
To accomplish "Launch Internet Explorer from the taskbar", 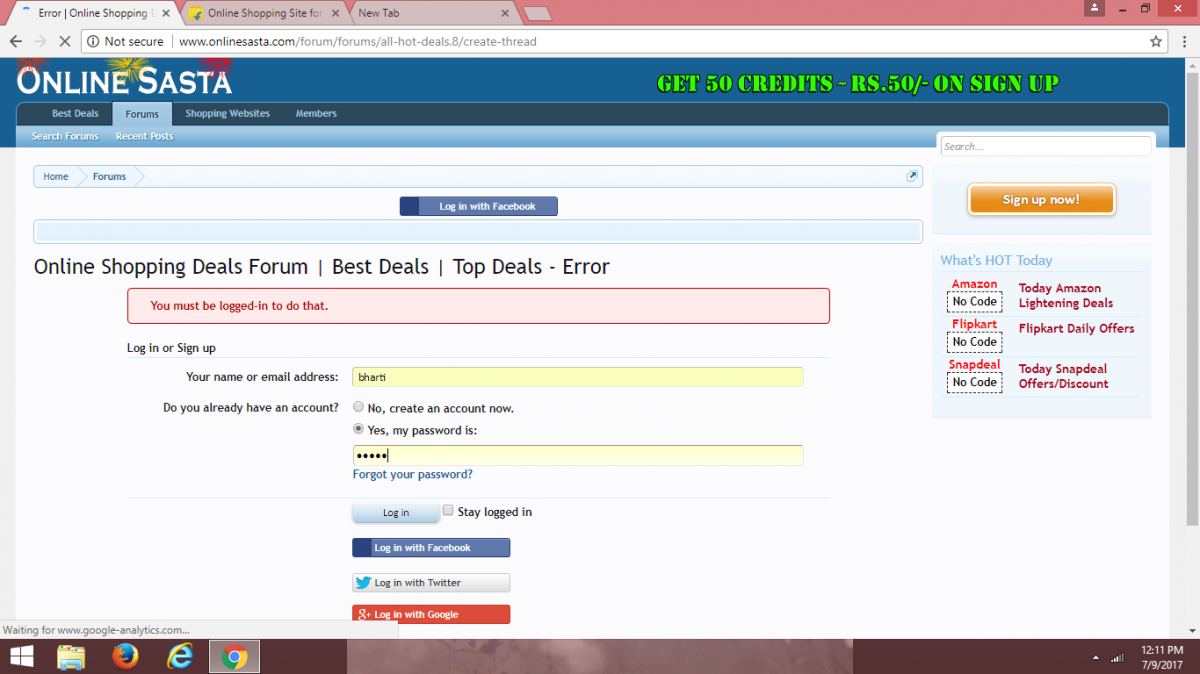I will pyautogui.click(x=180, y=656).
